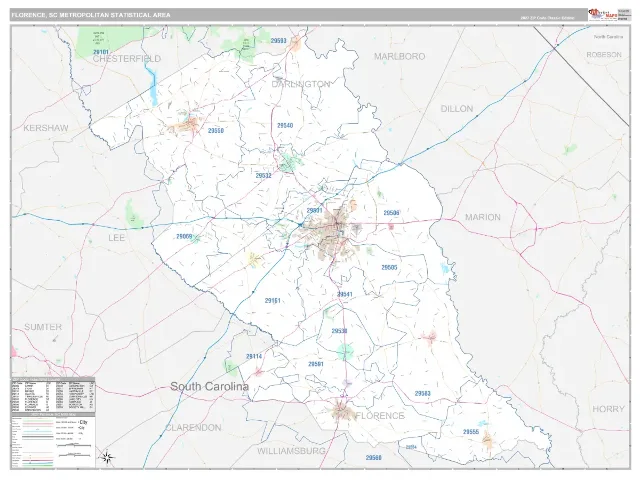
Task: Click the compass rose icon
Action: coord(107,458)
